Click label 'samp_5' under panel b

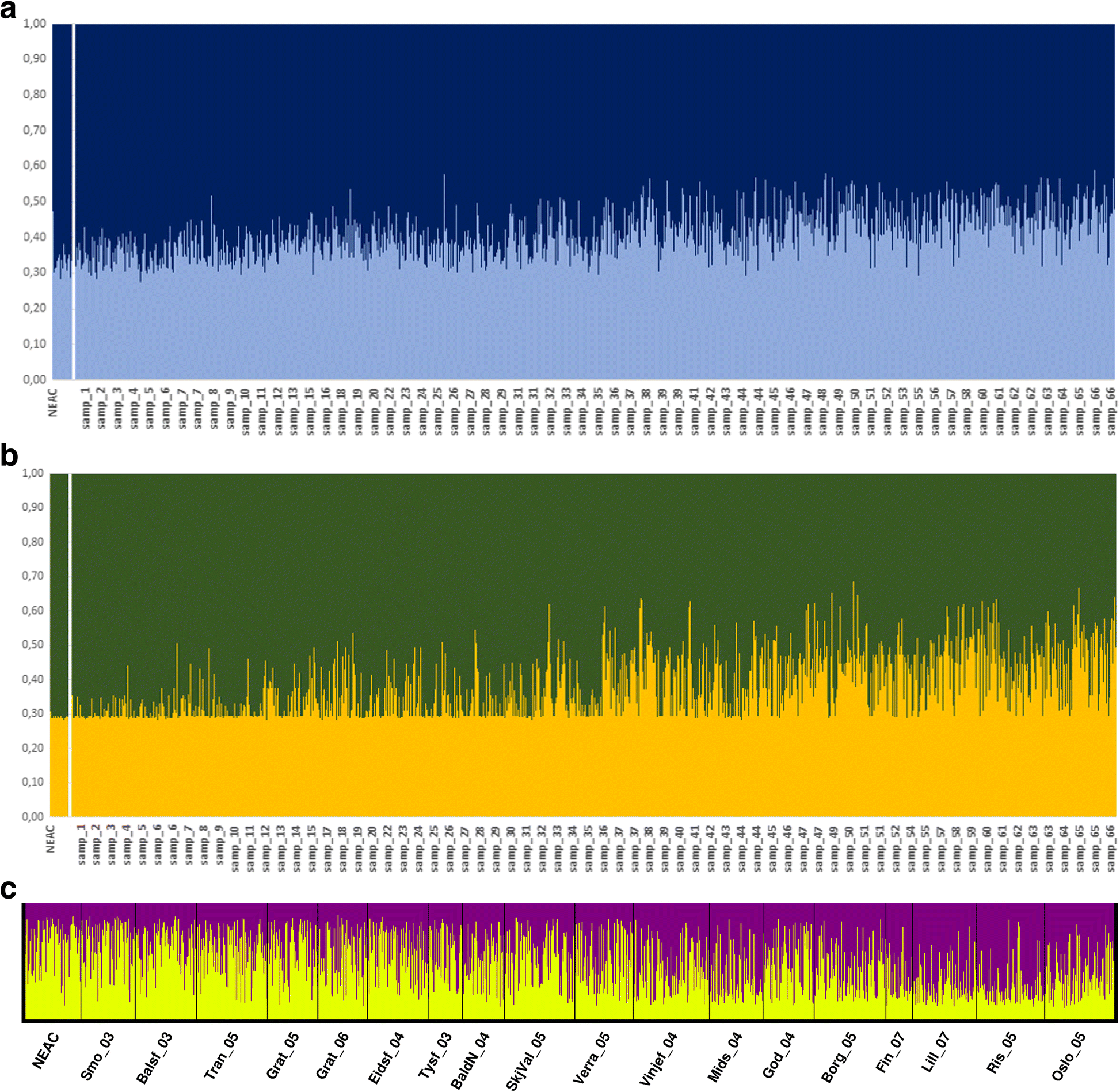143,845
